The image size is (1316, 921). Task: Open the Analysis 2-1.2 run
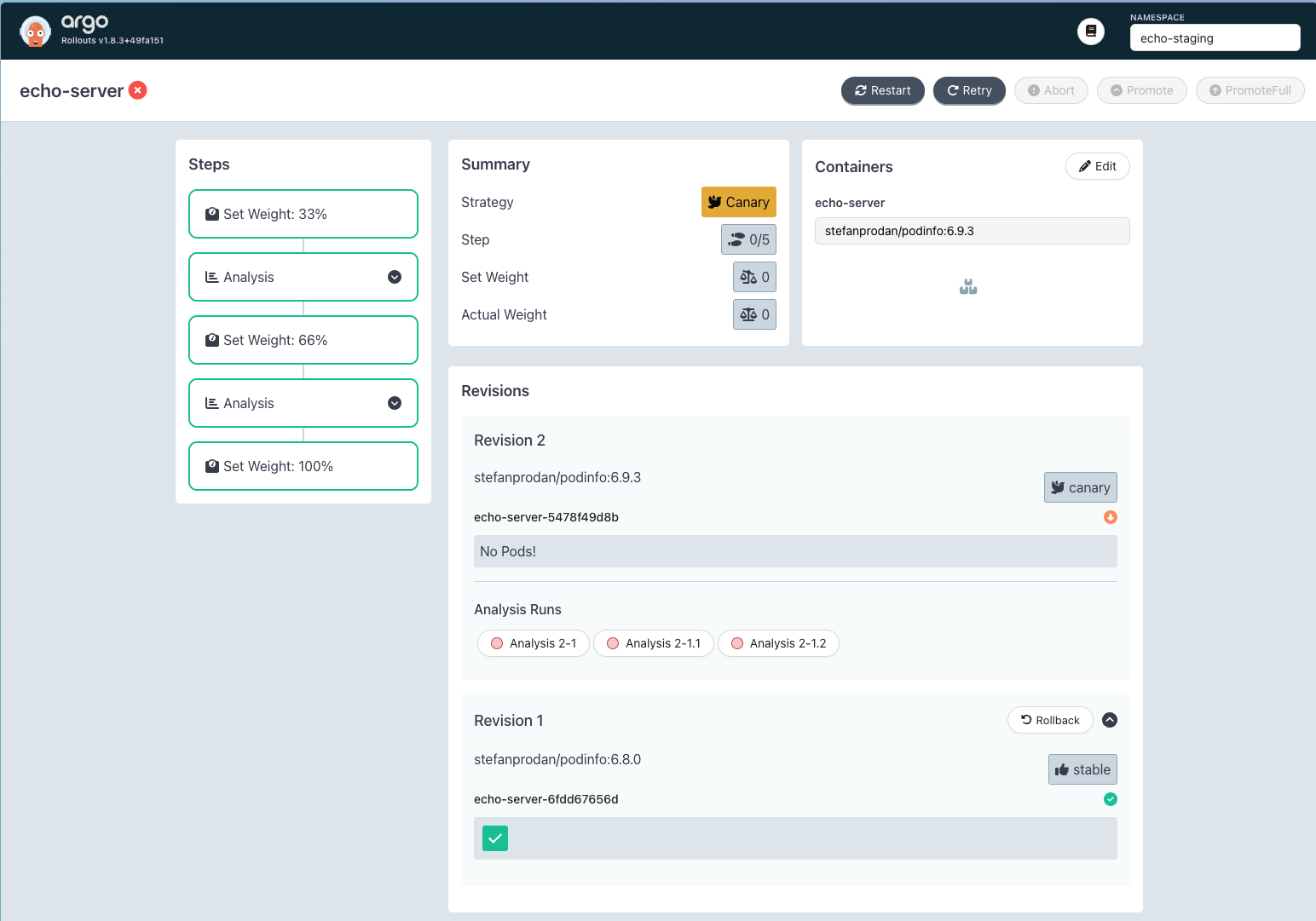[x=778, y=643]
